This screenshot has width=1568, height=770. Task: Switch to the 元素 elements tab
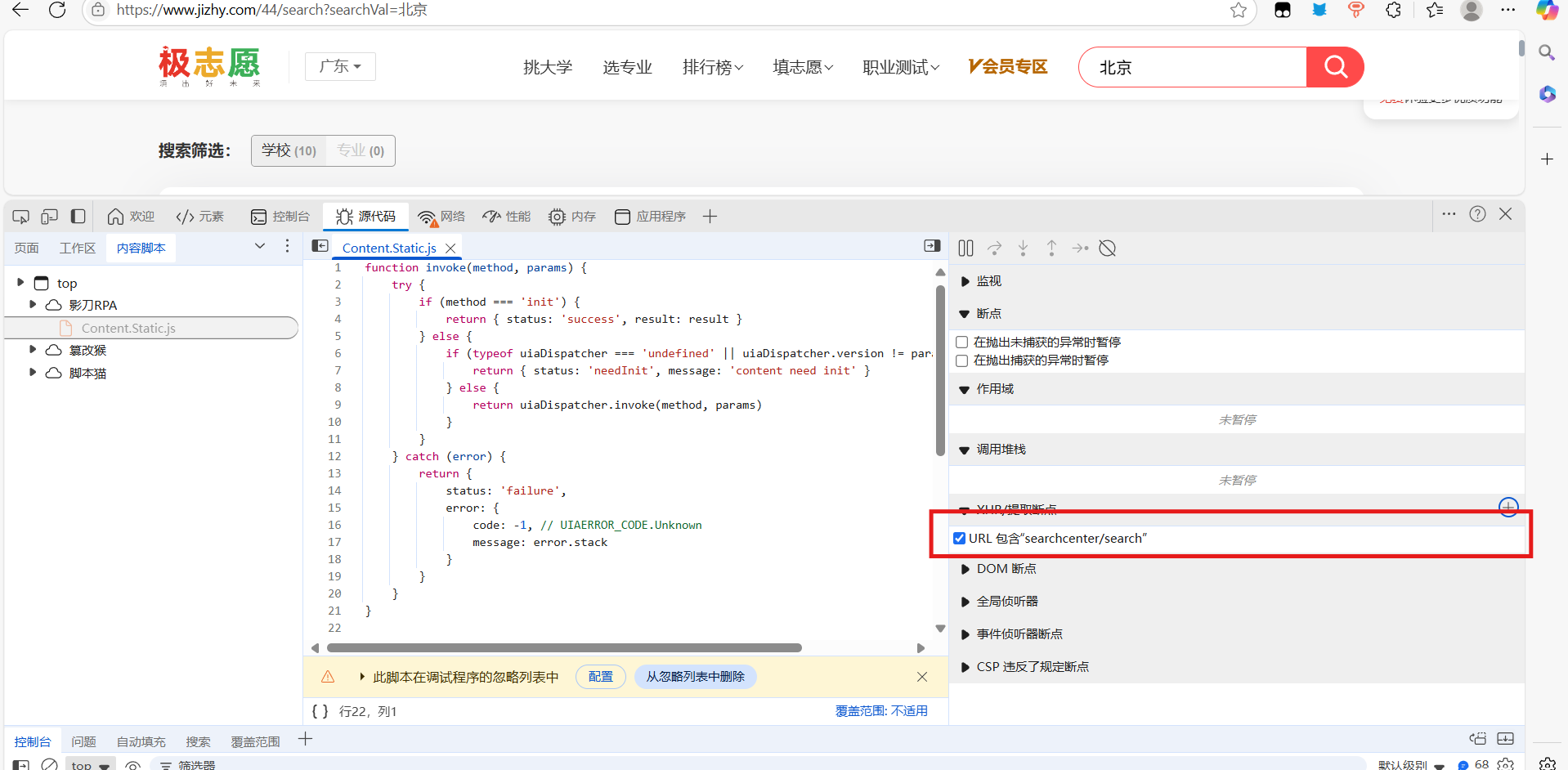pyautogui.click(x=200, y=217)
